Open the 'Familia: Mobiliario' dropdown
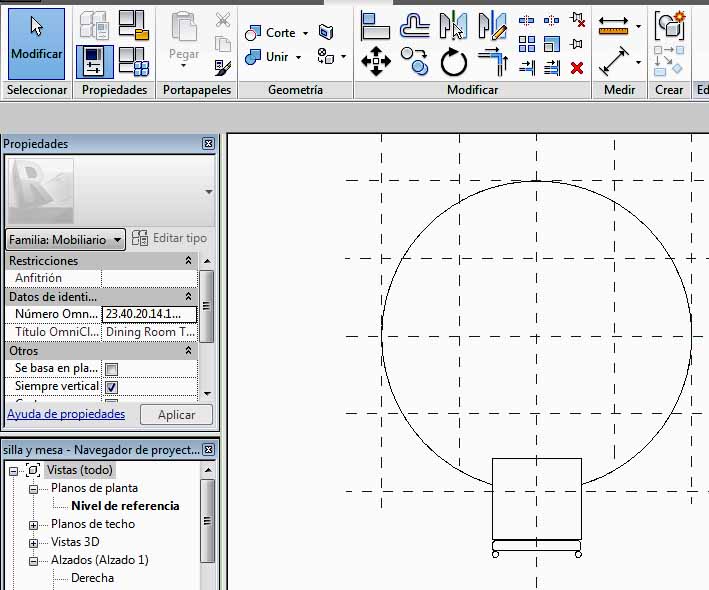 click(117, 239)
